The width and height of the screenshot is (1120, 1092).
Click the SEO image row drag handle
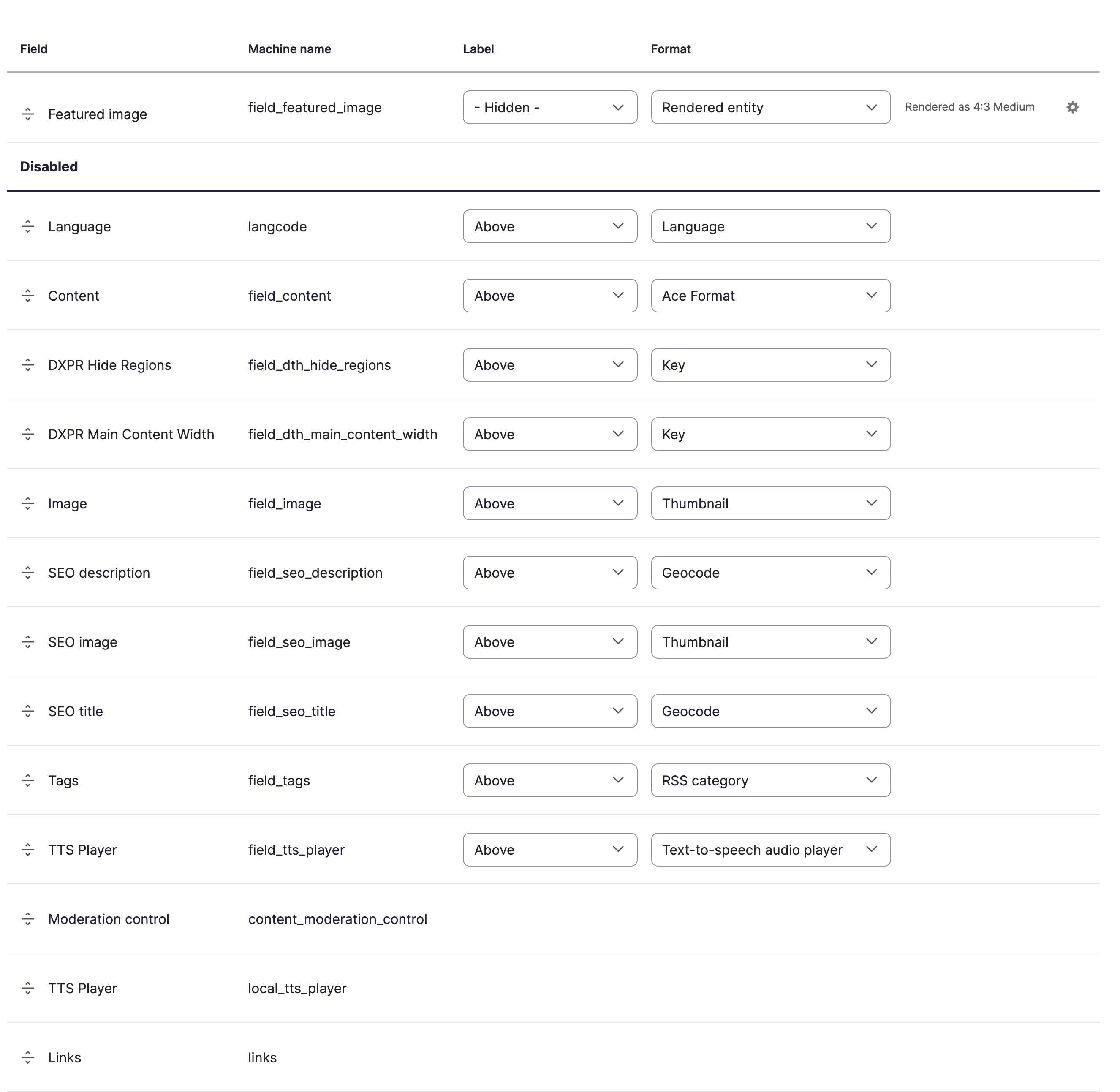(x=27, y=642)
